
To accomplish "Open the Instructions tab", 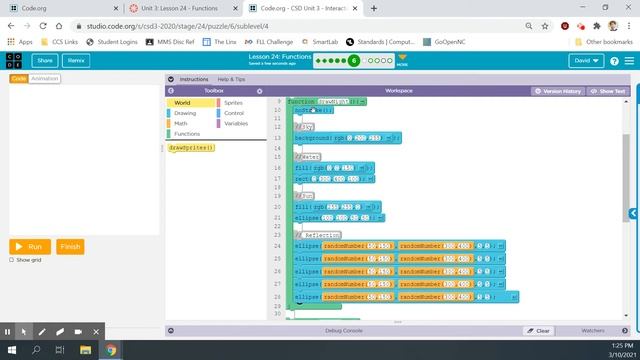I will click(194, 79).
